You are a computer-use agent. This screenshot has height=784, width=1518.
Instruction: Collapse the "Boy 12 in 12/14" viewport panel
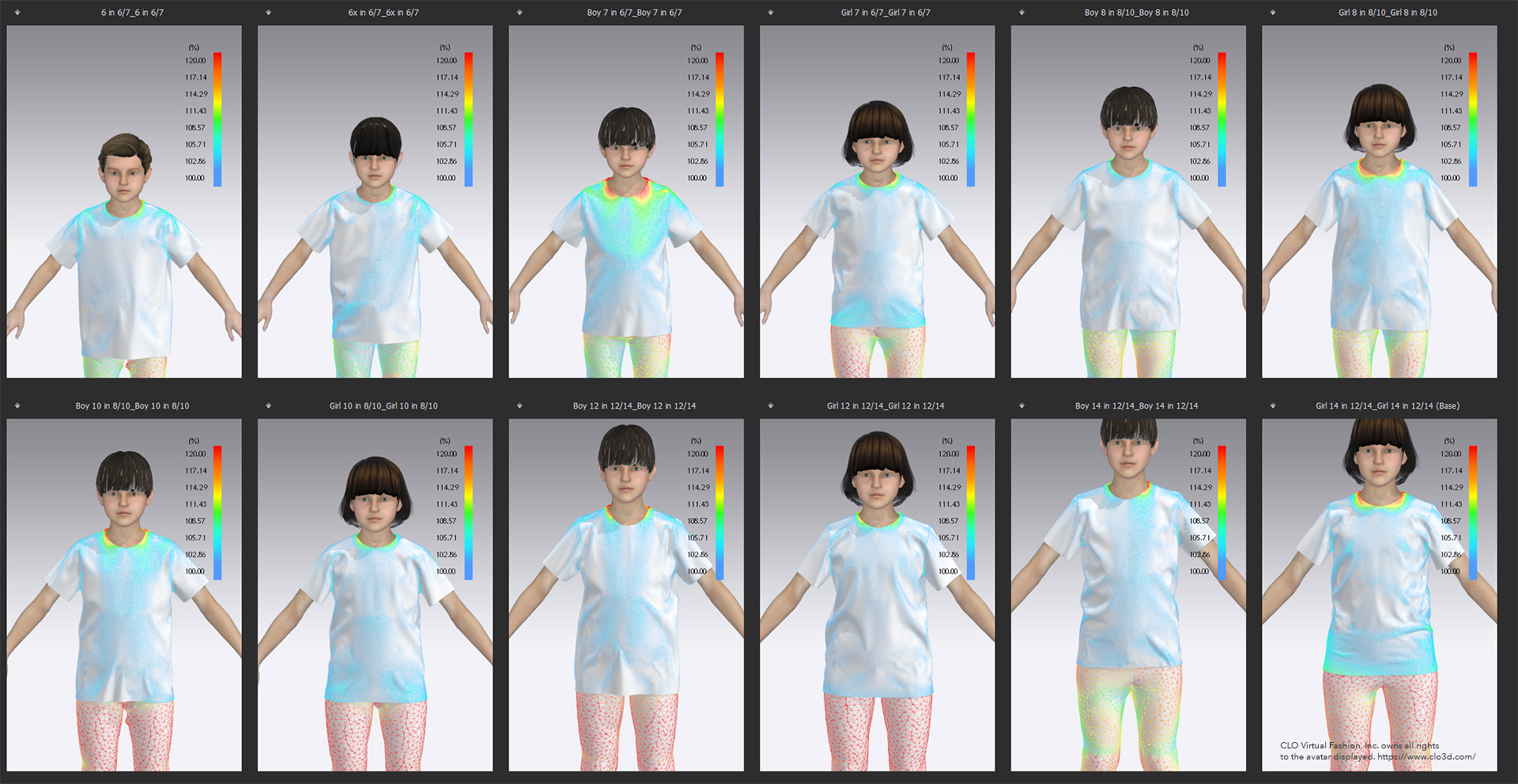pos(519,405)
